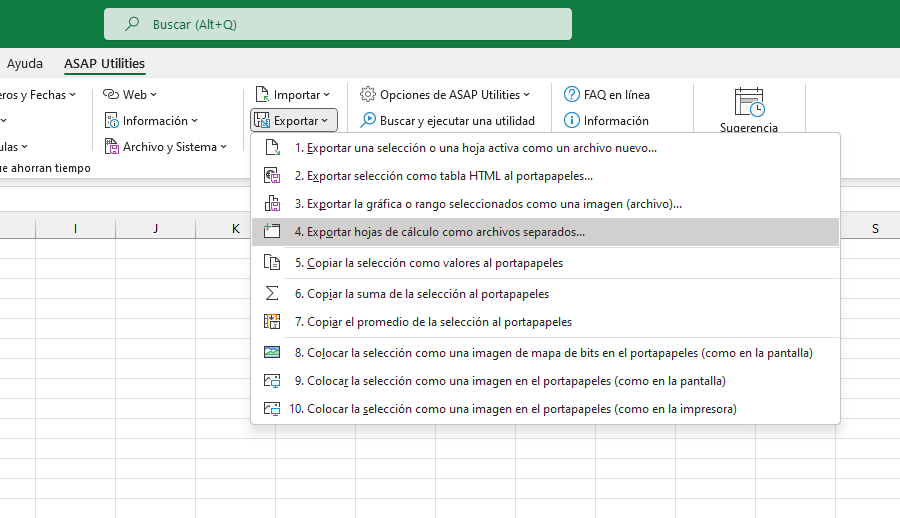The width and height of the screenshot is (900, 518).
Task: Choose Exportar la gráfica como una imagen
Action: pos(545,204)
